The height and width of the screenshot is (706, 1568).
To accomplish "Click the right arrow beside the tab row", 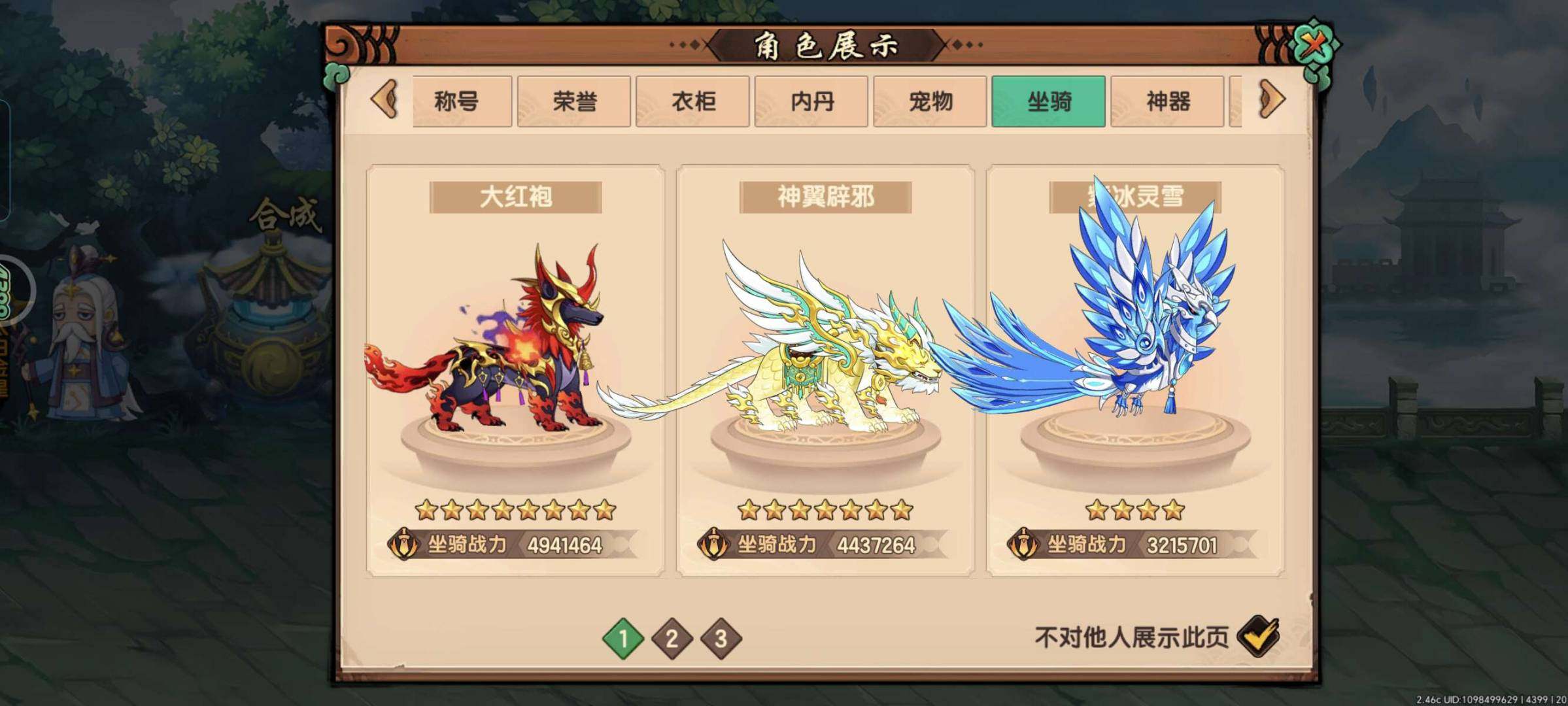I will pyautogui.click(x=1271, y=100).
